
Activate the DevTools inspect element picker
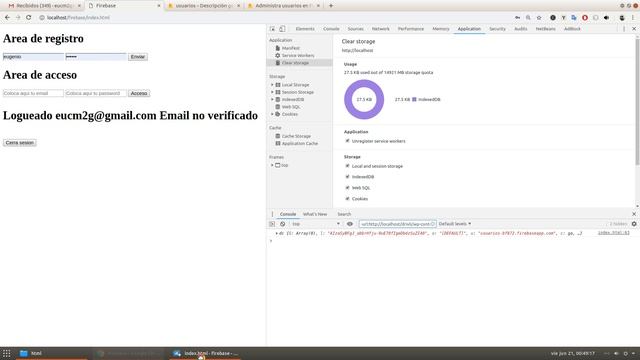pyautogui.click(x=272, y=29)
